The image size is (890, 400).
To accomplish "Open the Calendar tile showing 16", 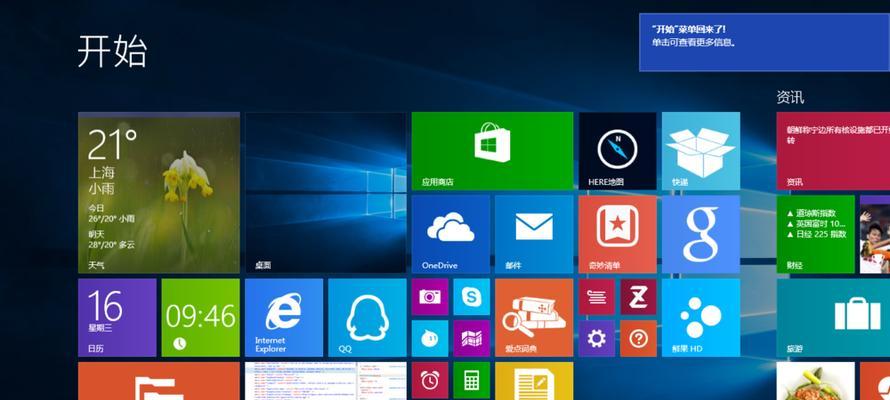I will click(x=117, y=318).
